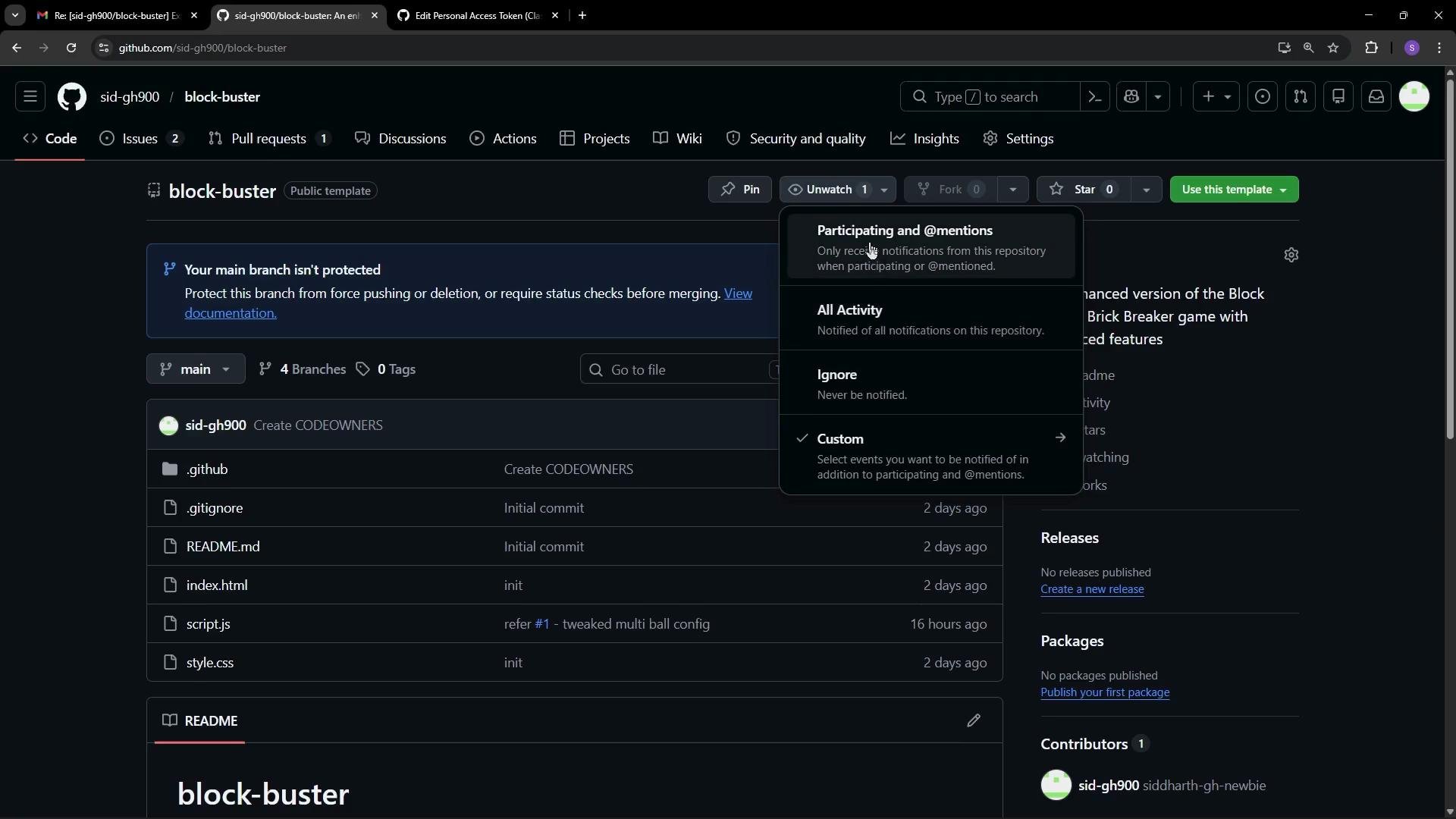Select All Activity notification option
Screen dimensions: 1456x819
click(x=931, y=319)
